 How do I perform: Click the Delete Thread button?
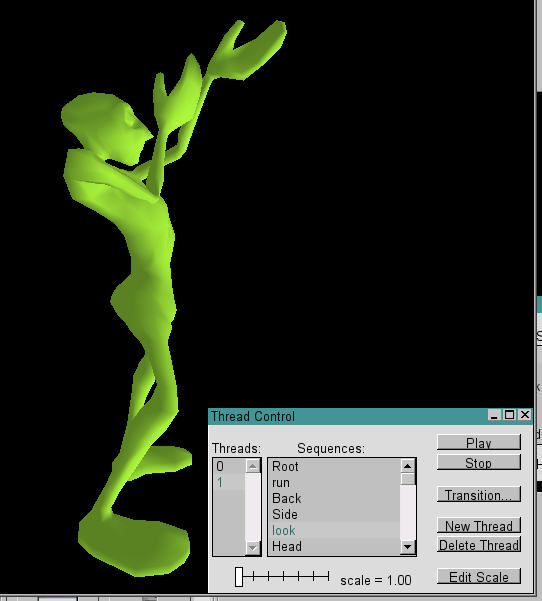[479, 545]
